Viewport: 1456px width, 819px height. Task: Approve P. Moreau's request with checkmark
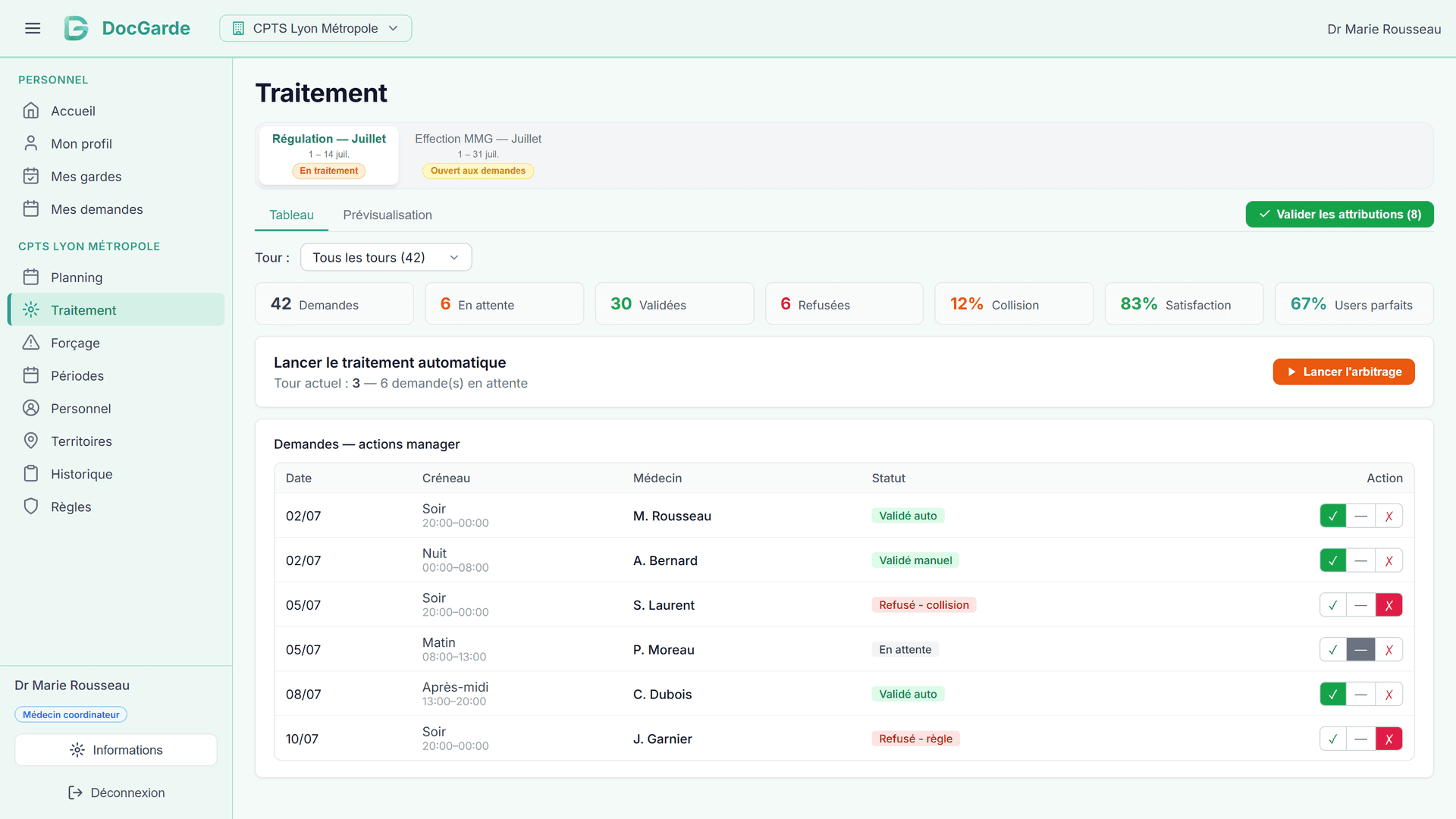(1333, 650)
